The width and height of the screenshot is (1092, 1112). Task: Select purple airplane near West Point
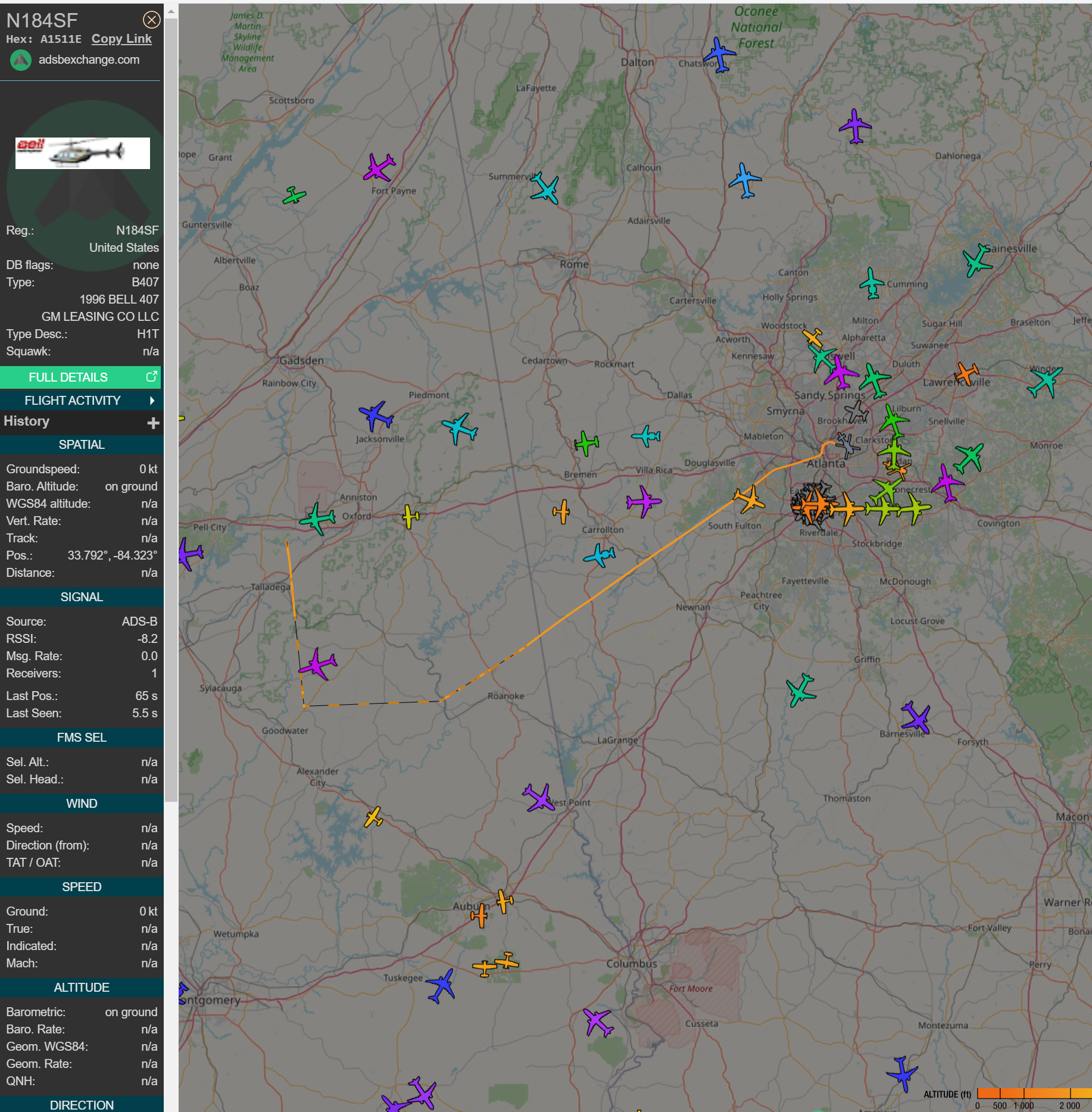539,798
